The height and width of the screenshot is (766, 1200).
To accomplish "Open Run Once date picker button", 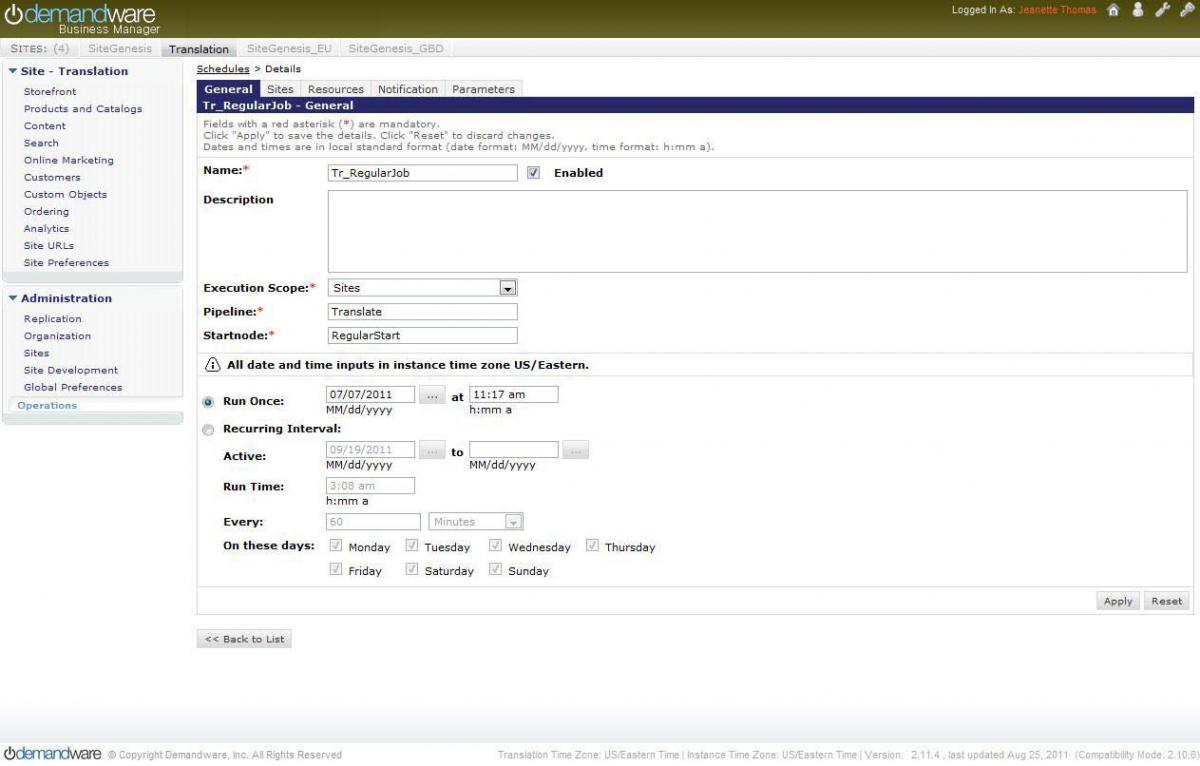I will coord(431,395).
